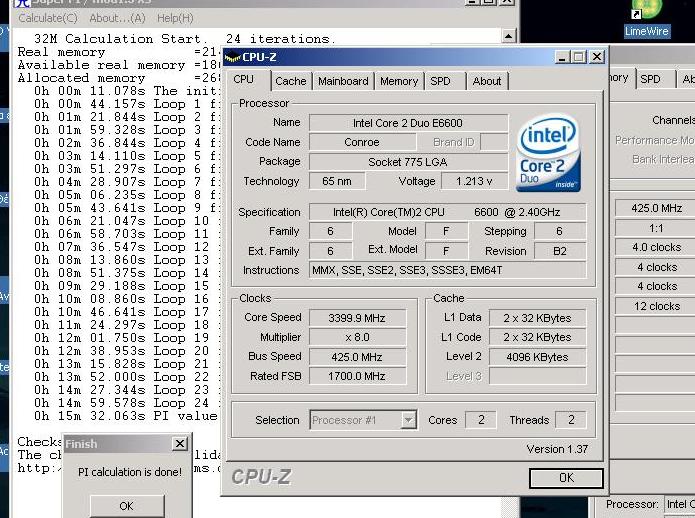Click the Multiplier value x 8.0
The width and height of the screenshot is (695, 518).
point(357,337)
